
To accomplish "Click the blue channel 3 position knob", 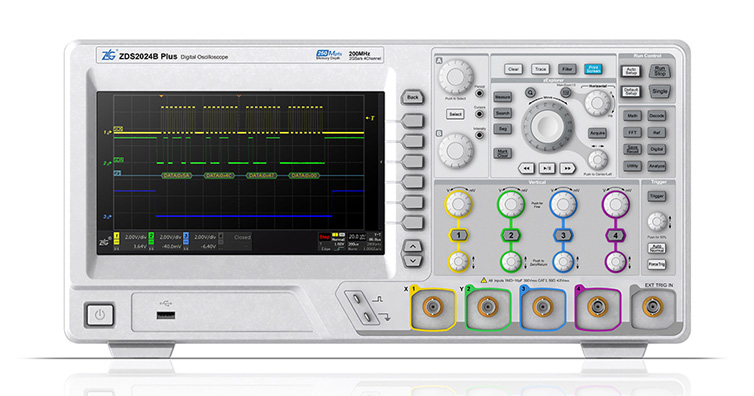I will pyautogui.click(x=563, y=262).
